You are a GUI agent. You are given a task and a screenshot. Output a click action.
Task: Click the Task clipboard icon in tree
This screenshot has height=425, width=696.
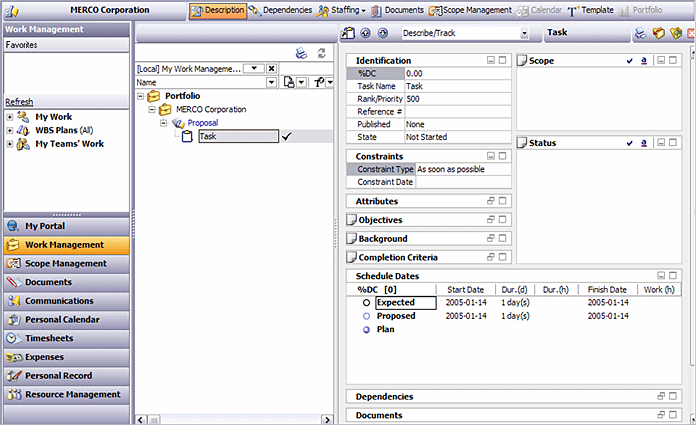point(187,136)
